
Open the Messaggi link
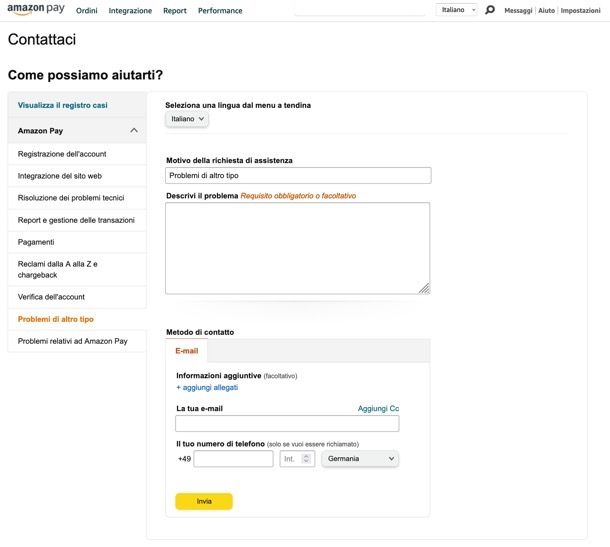click(518, 11)
